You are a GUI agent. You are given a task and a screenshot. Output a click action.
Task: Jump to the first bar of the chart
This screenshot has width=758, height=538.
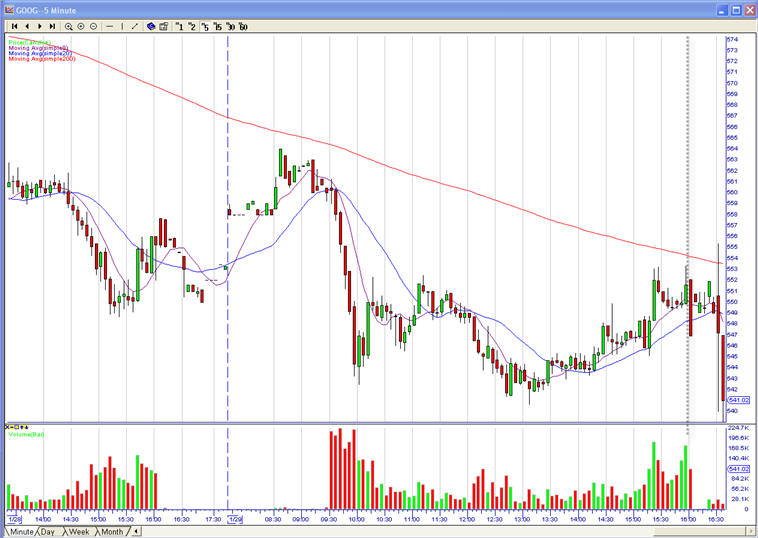point(15,26)
